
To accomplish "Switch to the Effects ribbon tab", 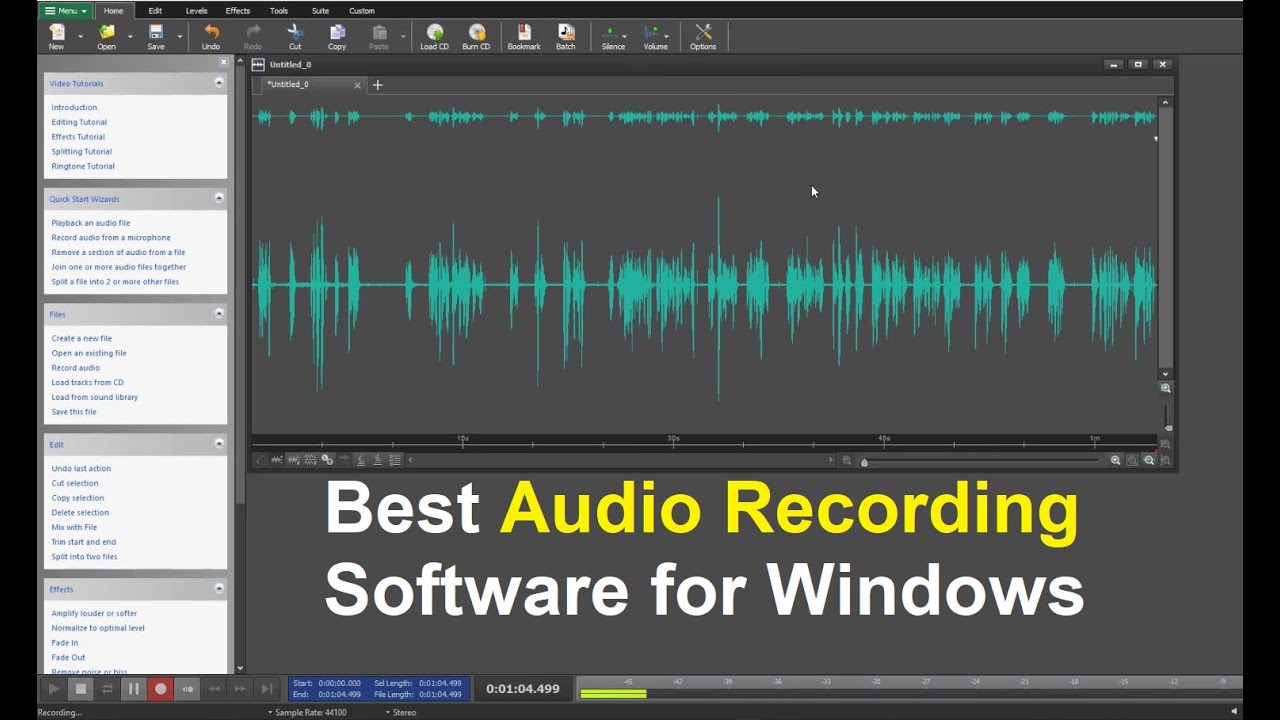I will tap(237, 10).
